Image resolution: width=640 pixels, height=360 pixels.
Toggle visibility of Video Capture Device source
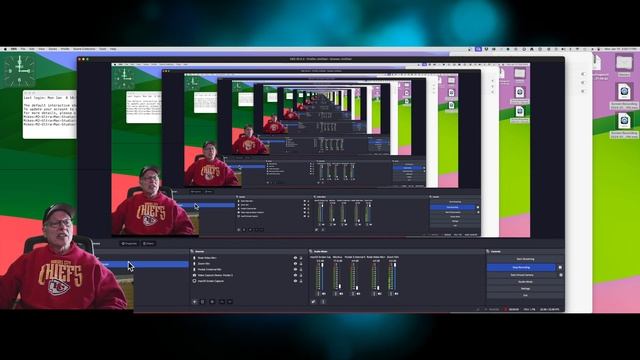296,275
